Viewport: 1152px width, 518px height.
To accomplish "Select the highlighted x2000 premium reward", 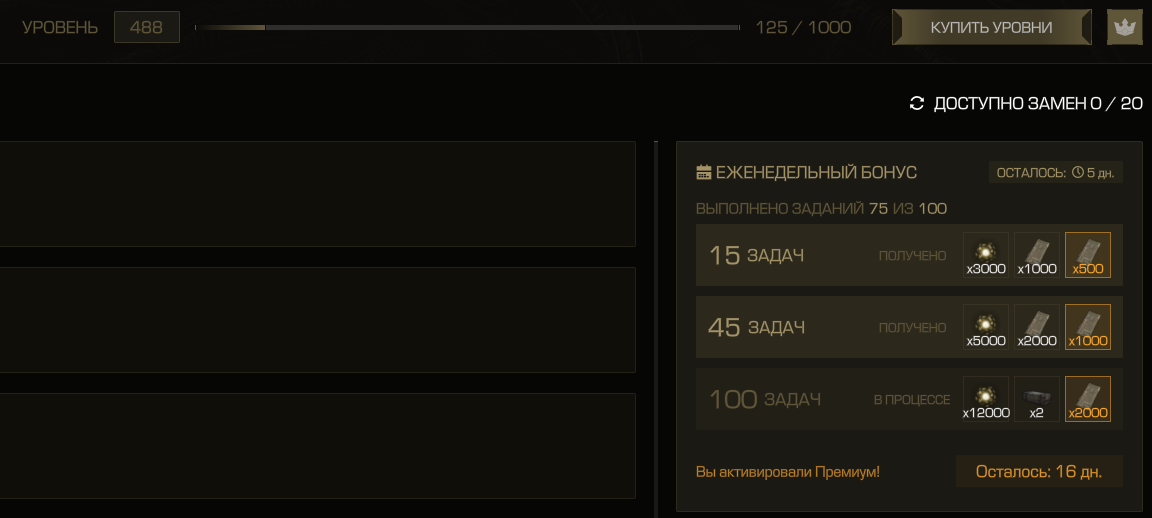I will click(1087, 399).
